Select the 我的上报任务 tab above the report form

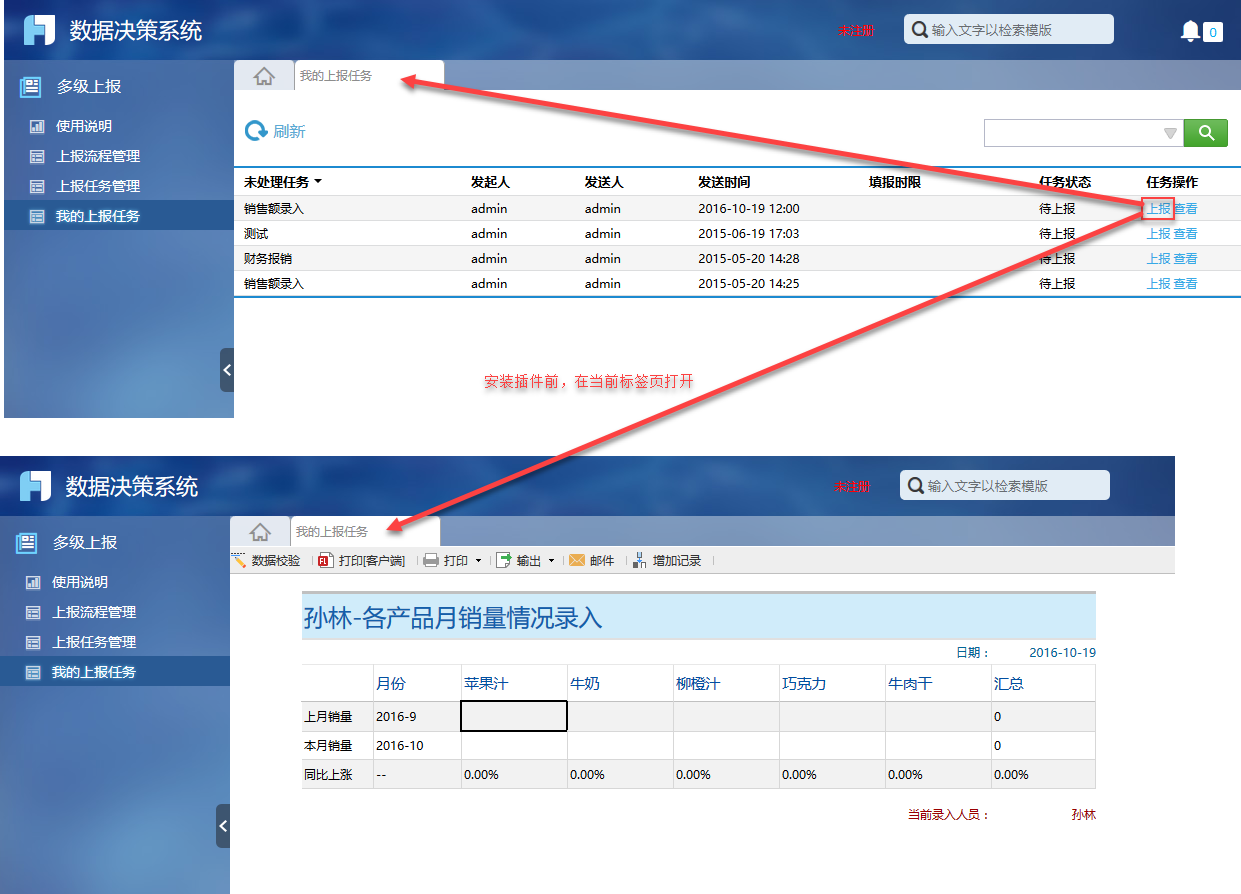[365, 531]
